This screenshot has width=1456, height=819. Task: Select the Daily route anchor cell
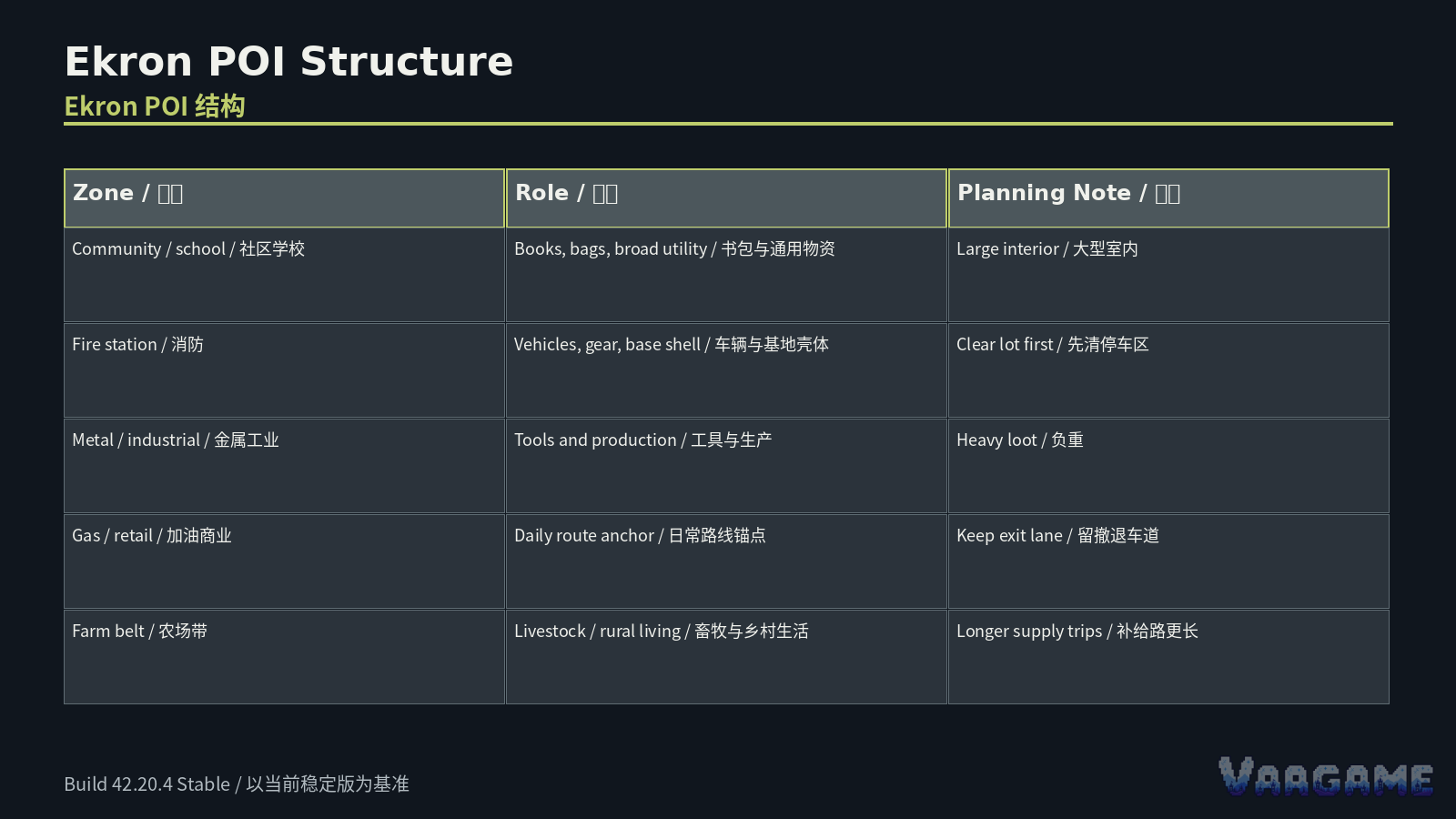click(x=726, y=561)
